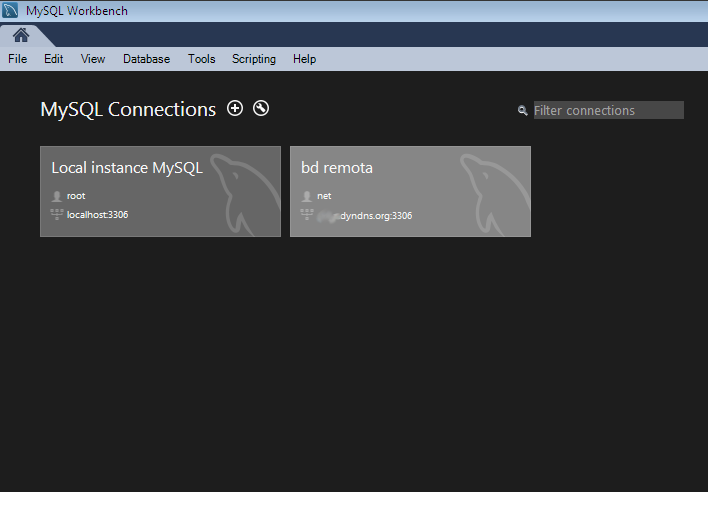This screenshot has height=518, width=708.
Task: Open the Help menu
Action: (x=304, y=59)
